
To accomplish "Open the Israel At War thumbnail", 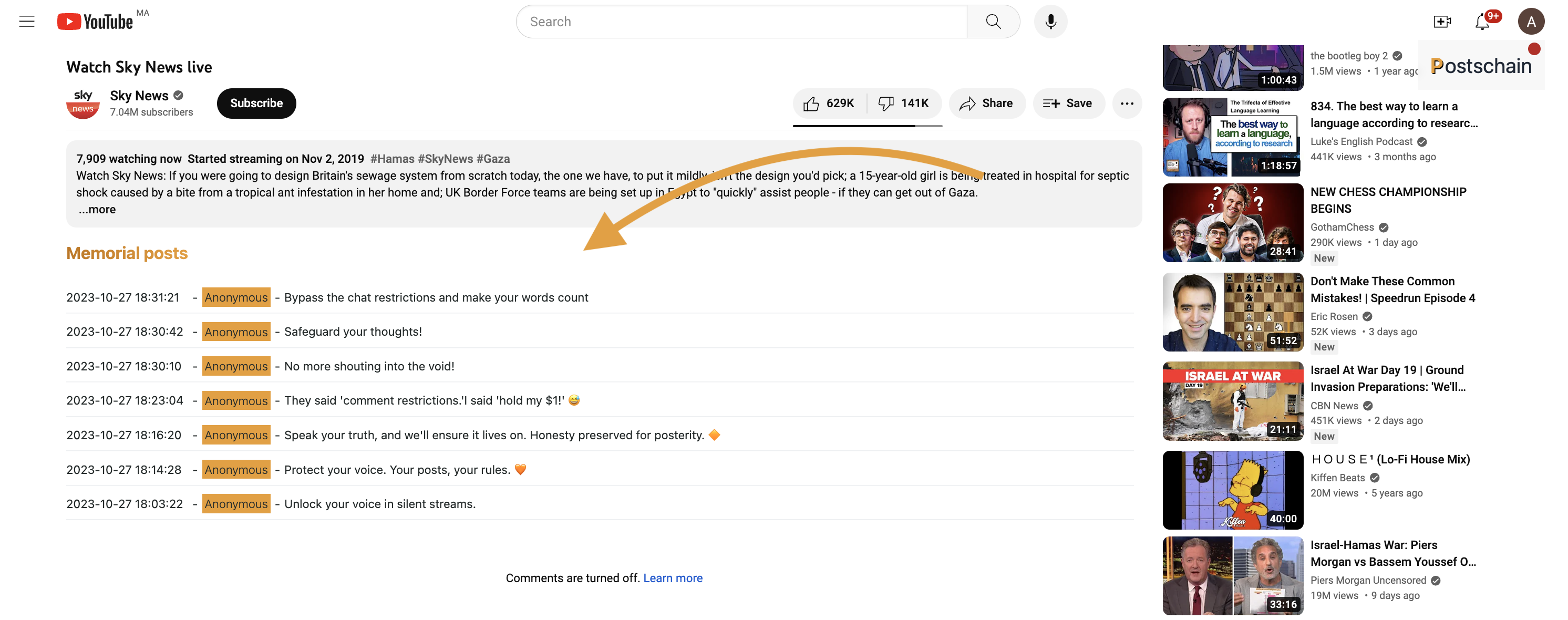I will 1233,401.
